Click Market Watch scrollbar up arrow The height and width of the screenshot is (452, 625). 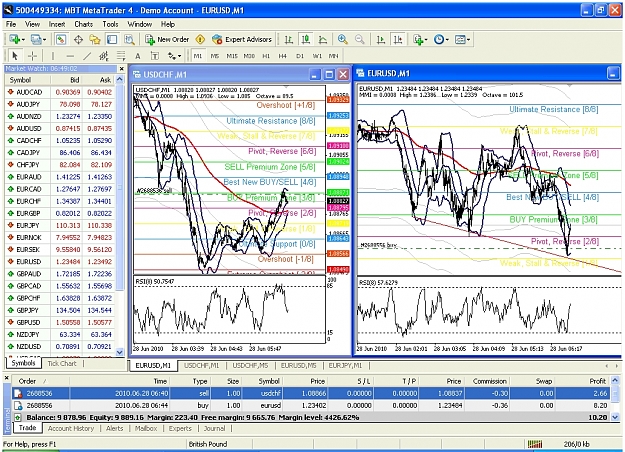click(120, 80)
